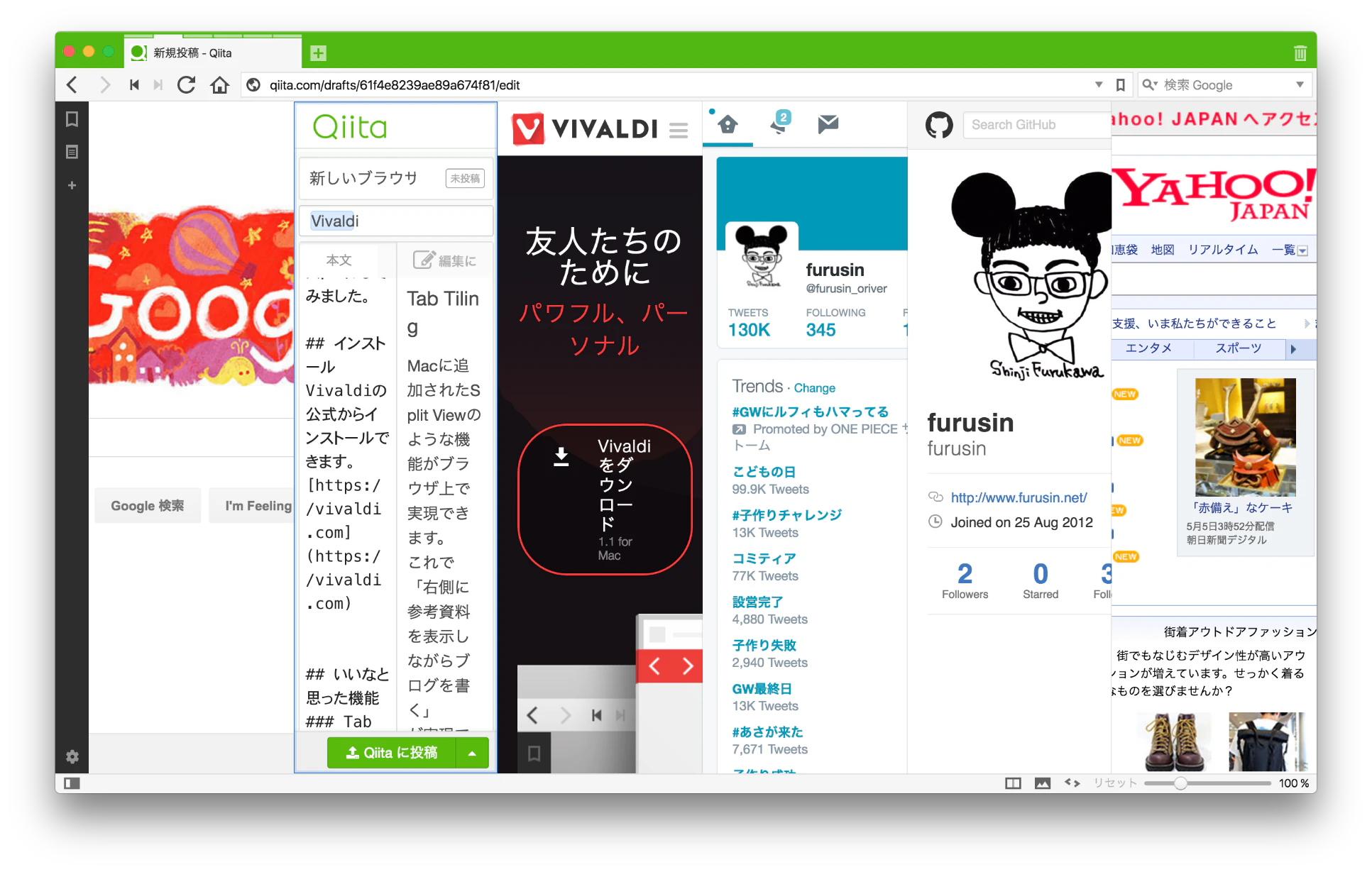Click the Google 検索 button
This screenshot has height=872, width=1372.
tap(148, 506)
